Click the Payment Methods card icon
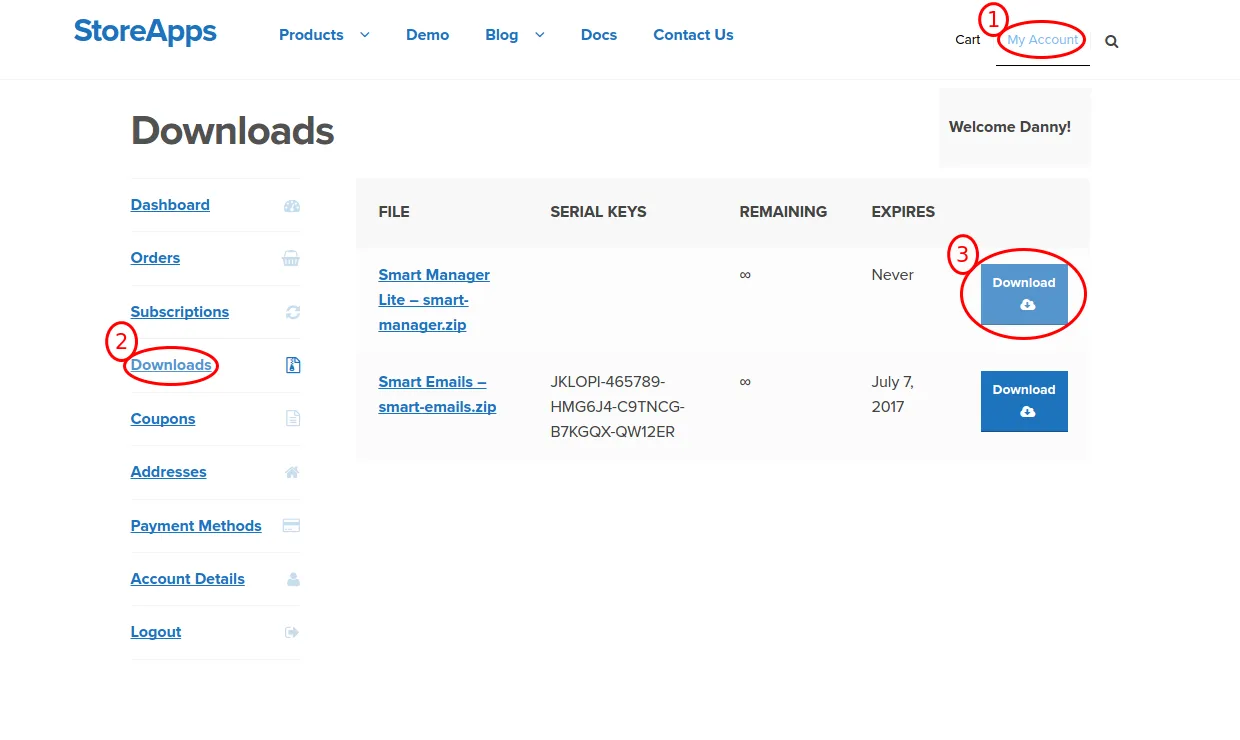1240x740 pixels. [x=292, y=526]
